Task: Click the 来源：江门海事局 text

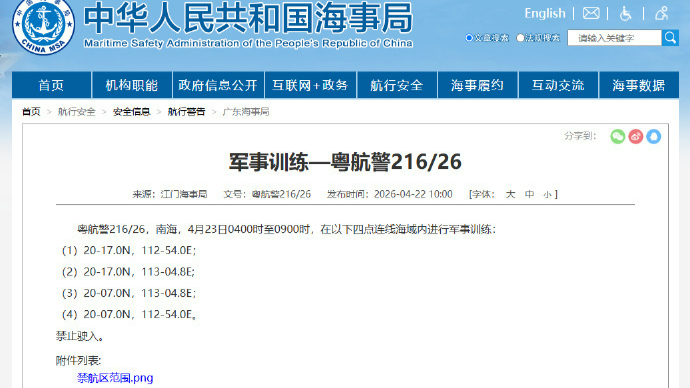Action: (170, 194)
